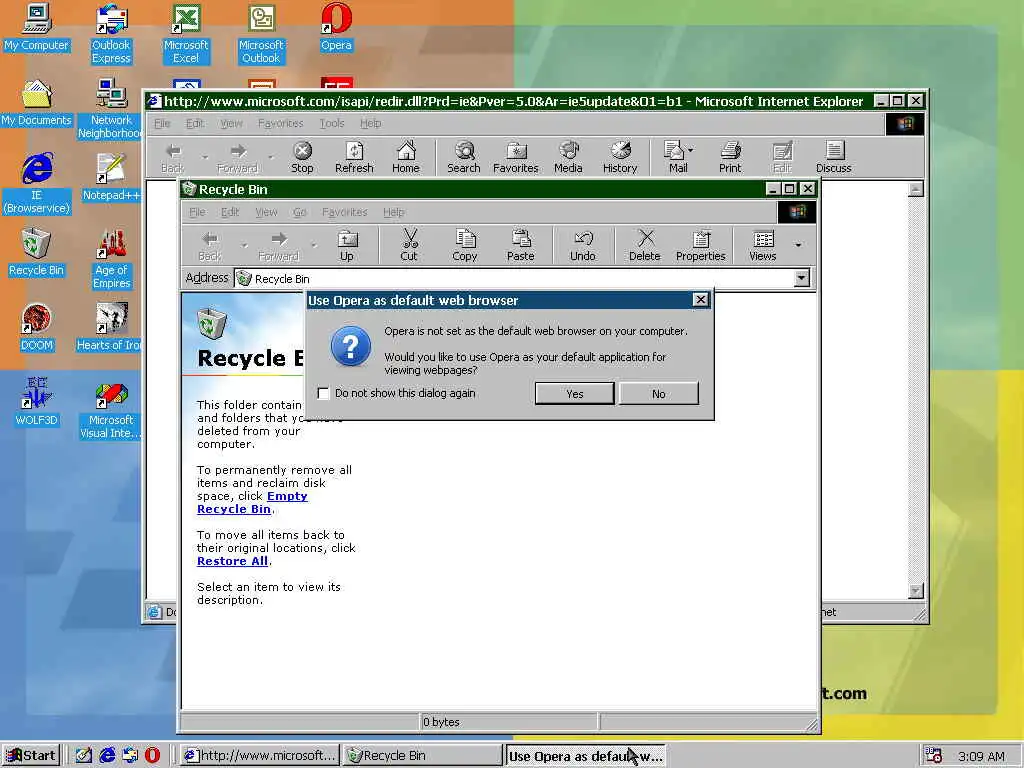Open Favorites pane in Internet Explorer toolbar
Image resolution: width=1024 pixels, height=768 pixels.
(x=516, y=157)
